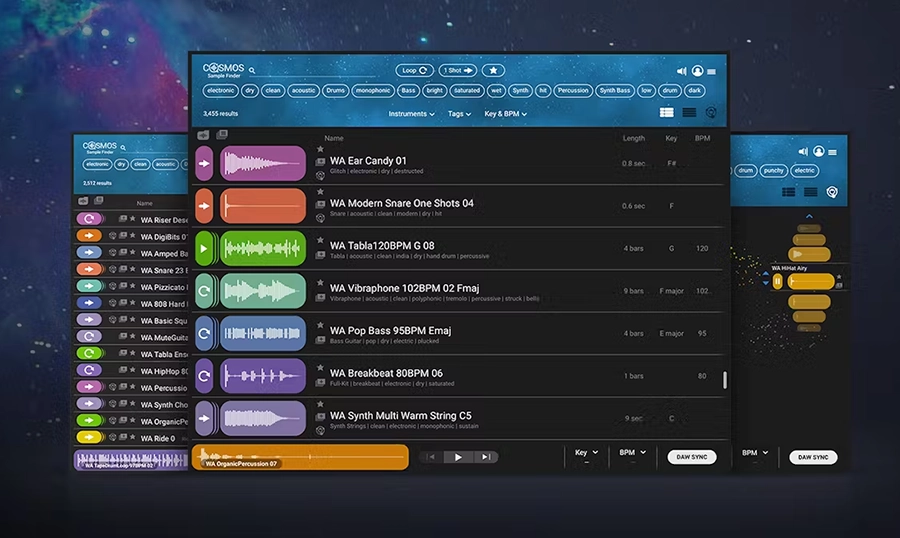Click the folder icon beside WA Modern Snare One Shots 04
The image size is (900, 538).
coord(320,204)
